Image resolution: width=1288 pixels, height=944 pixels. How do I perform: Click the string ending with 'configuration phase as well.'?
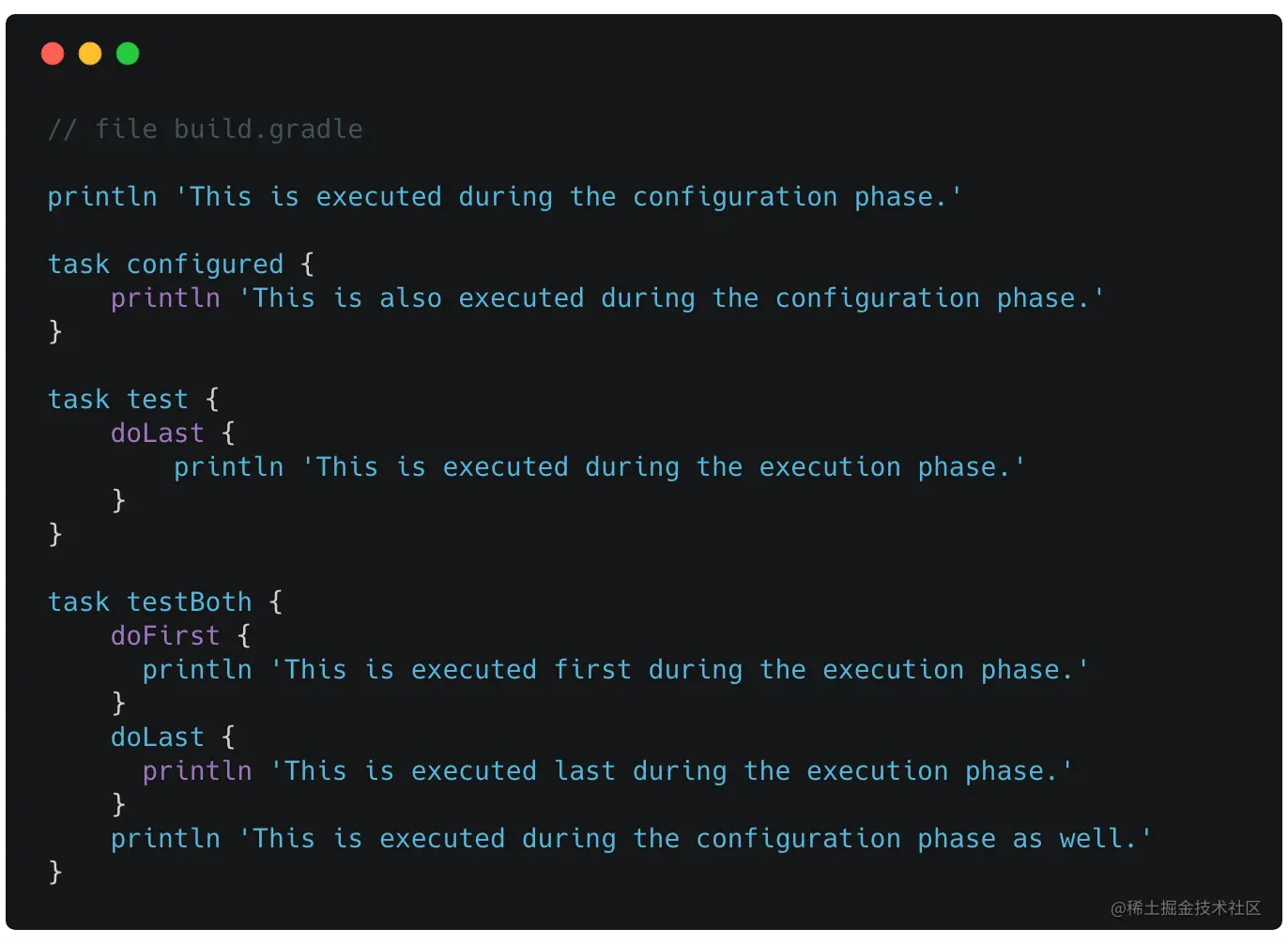pos(695,839)
